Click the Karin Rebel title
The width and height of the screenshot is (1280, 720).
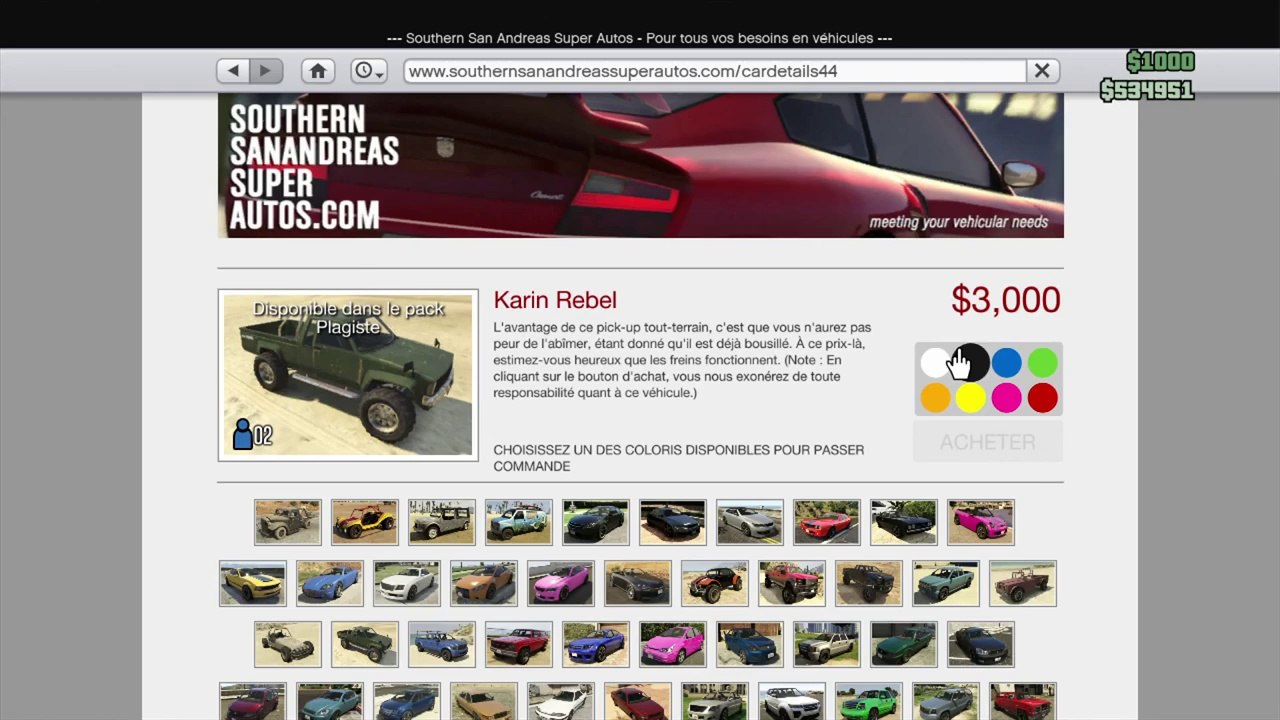point(555,300)
